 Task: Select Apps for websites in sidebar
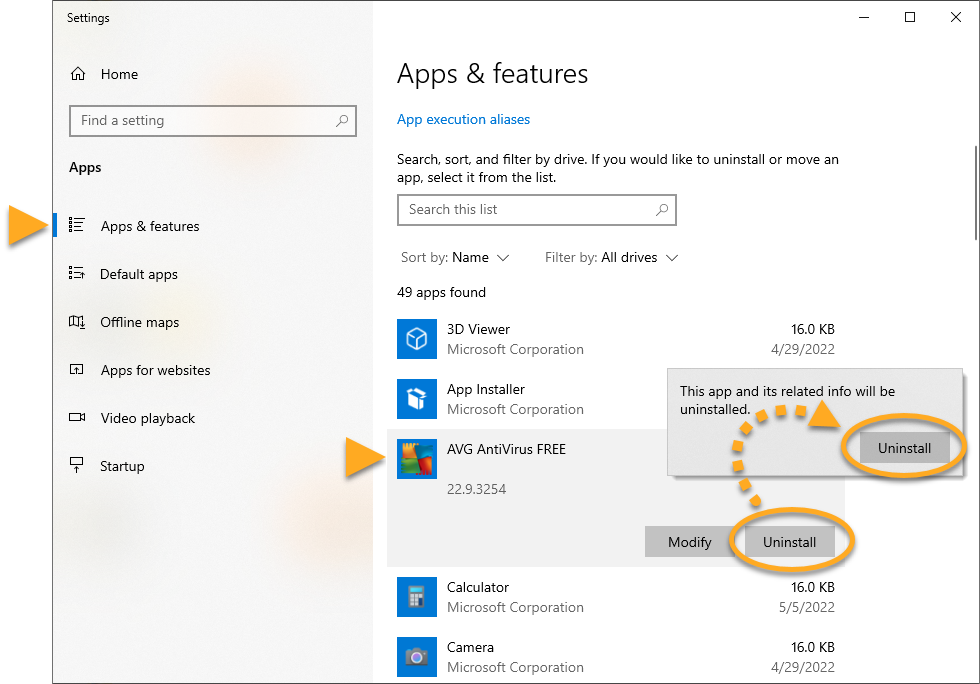[155, 370]
